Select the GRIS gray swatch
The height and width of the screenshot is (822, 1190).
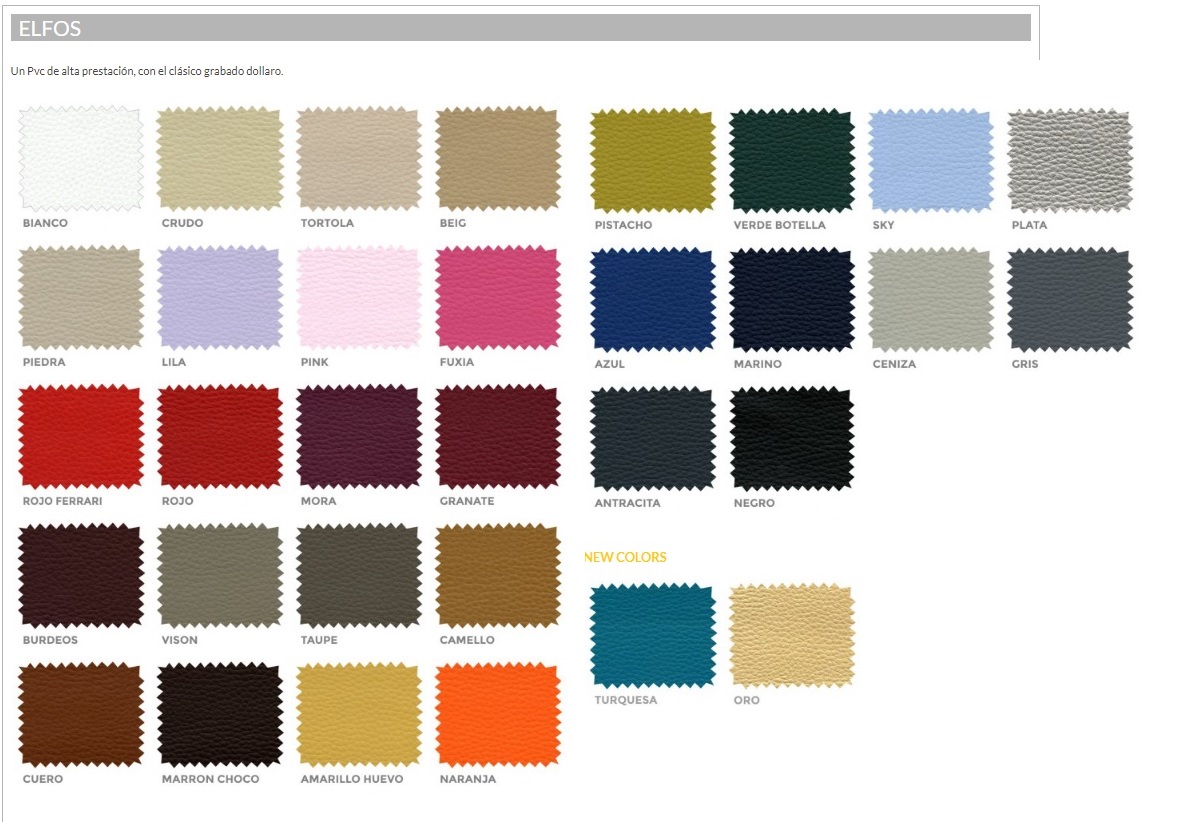pyautogui.click(x=1070, y=300)
